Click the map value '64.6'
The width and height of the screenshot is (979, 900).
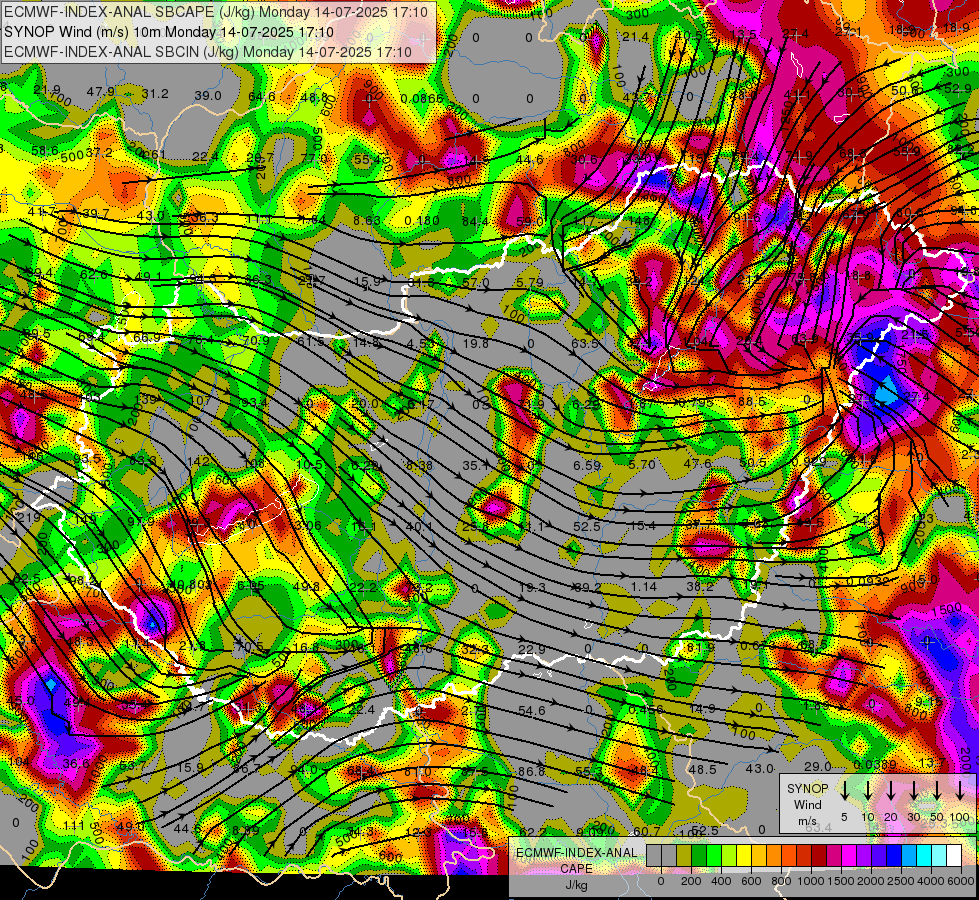(262, 96)
